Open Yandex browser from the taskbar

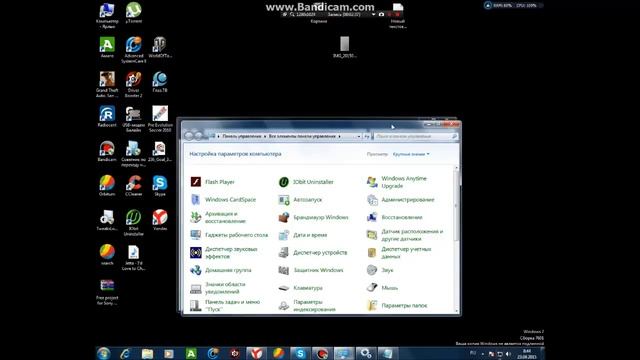click(x=256, y=353)
